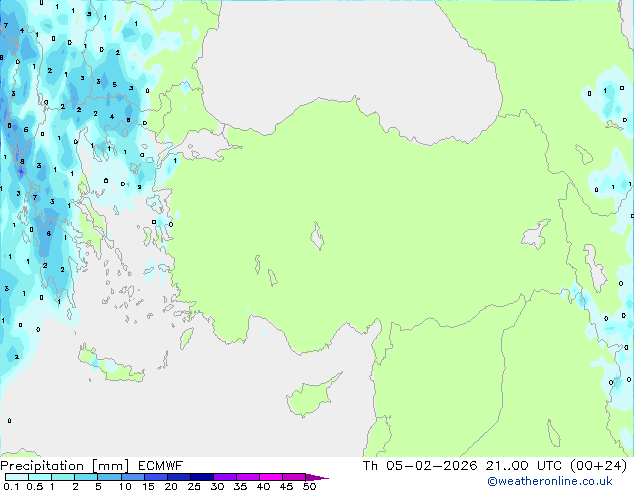Click Lake Tuz in central Turkey
The image size is (634, 490).
(319, 240)
